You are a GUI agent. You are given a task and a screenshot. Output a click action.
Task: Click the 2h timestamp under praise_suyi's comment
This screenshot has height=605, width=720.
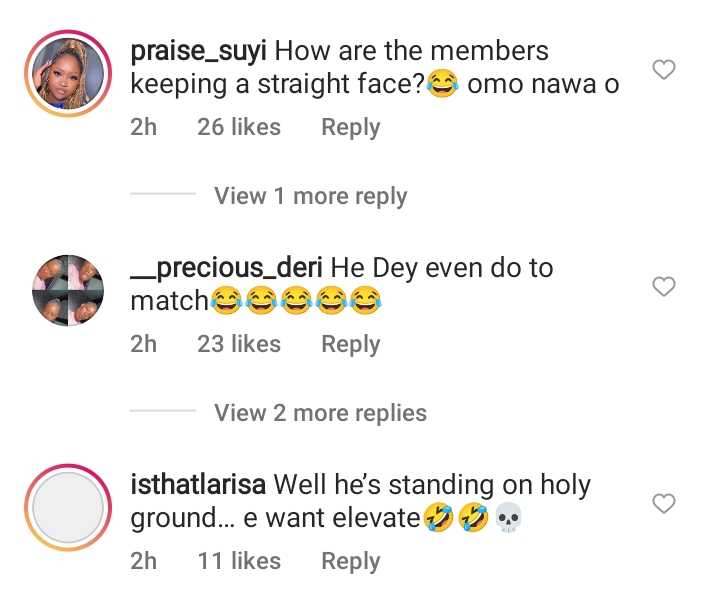point(144,128)
